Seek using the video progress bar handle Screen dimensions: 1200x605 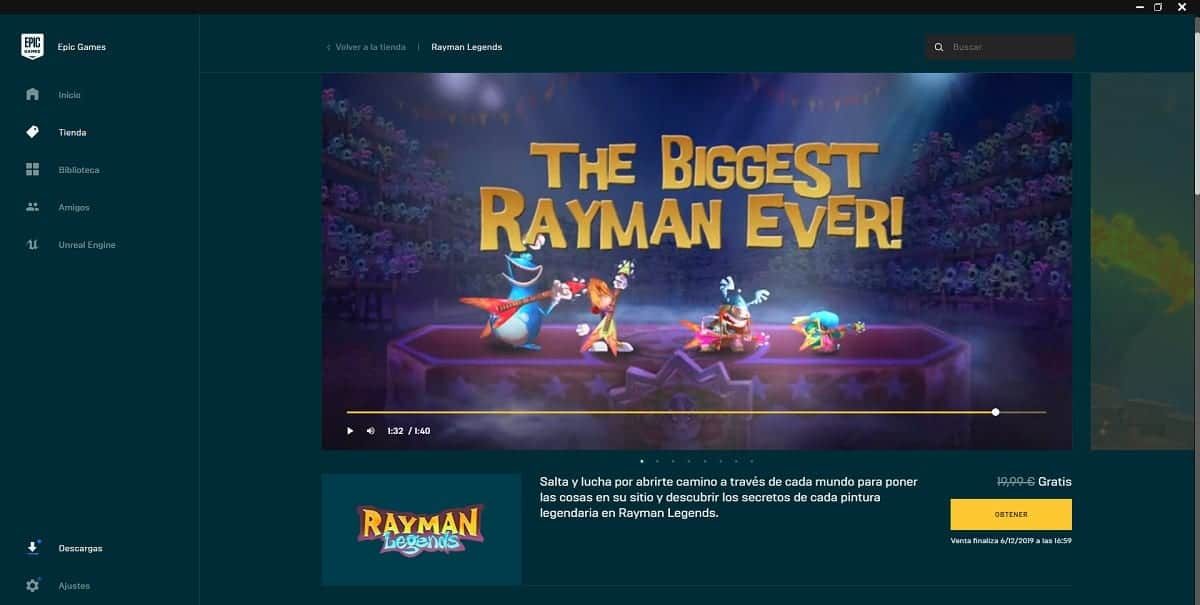tap(995, 412)
